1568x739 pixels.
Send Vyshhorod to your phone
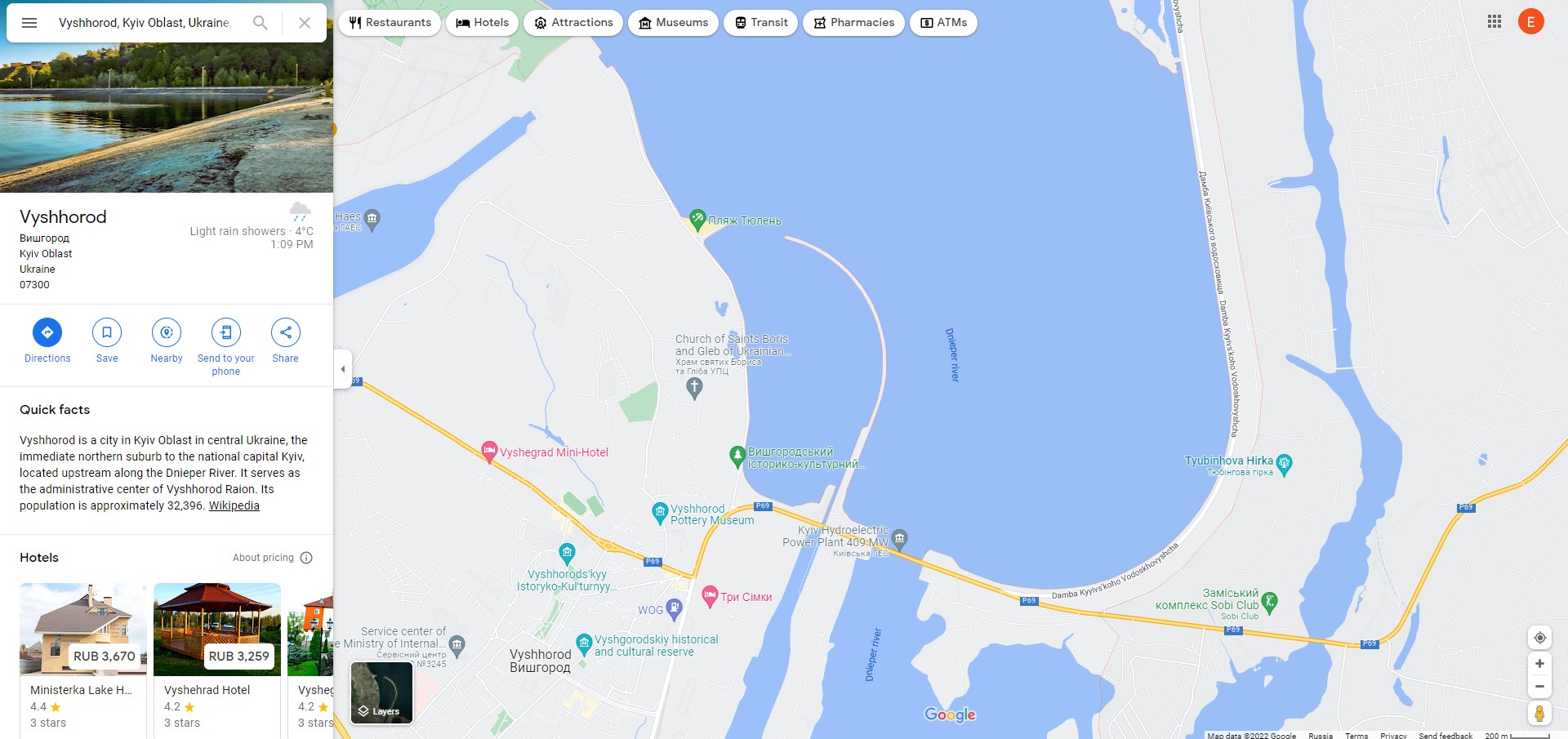coord(226,347)
